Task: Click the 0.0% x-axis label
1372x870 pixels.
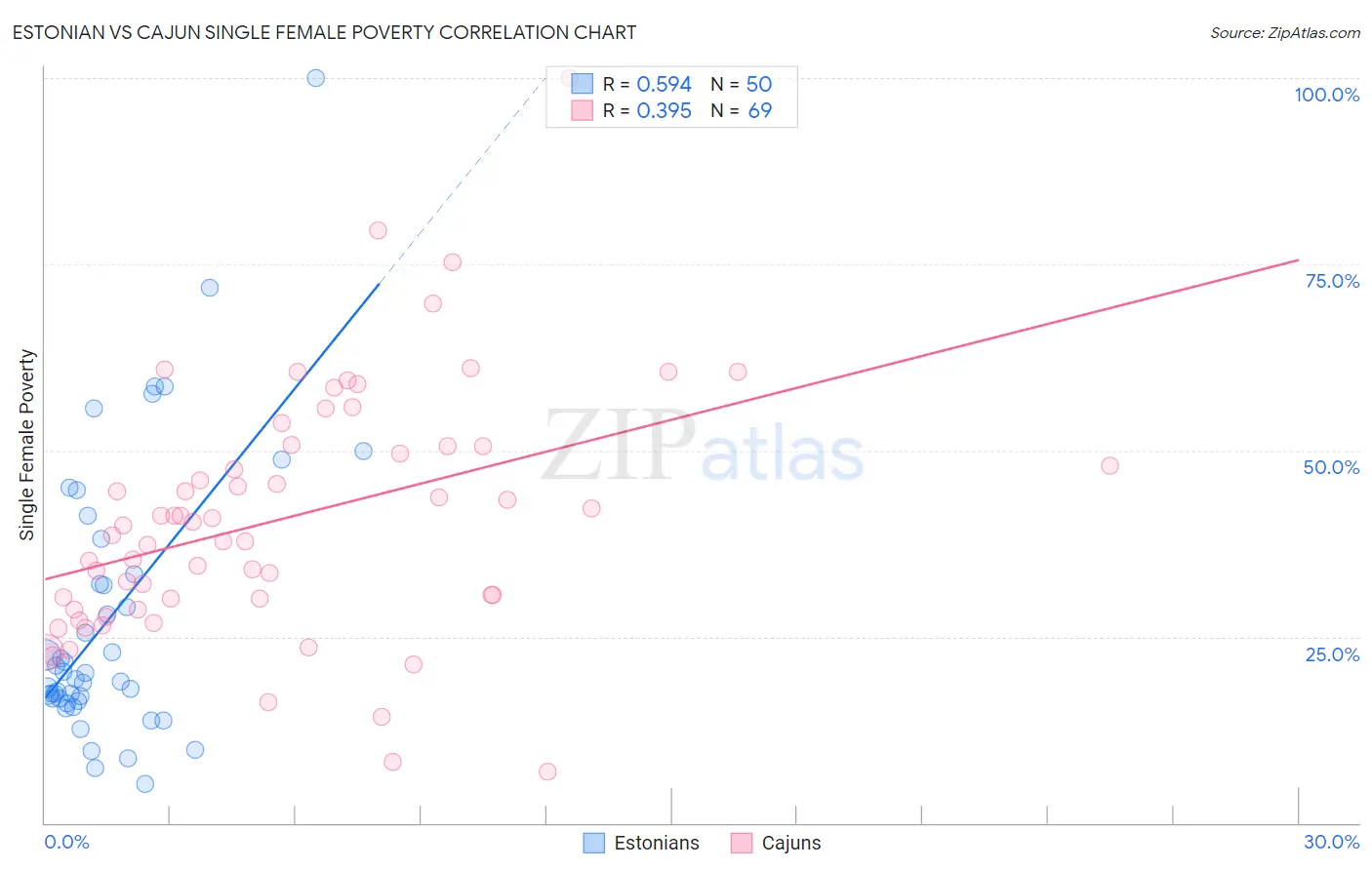Action: point(66,842)
